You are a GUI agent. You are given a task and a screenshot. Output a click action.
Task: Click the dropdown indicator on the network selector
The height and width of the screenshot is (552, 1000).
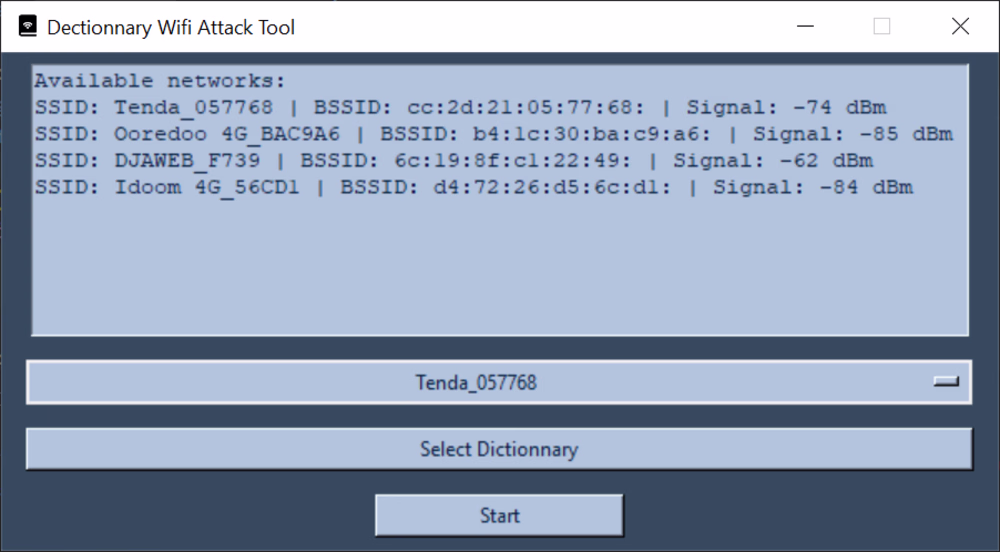(946, 381)
